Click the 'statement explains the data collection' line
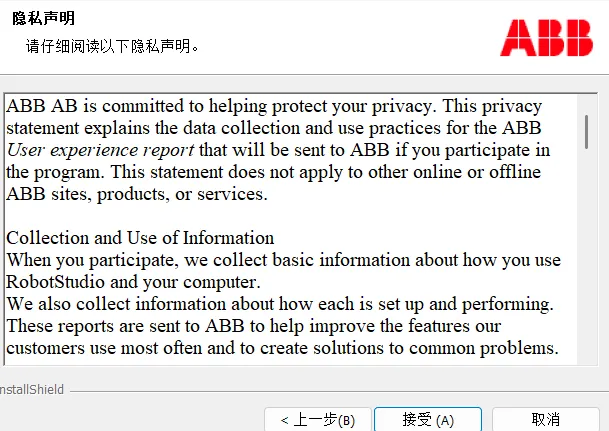The width and height of the screenshot is (609, 431). pyautogui.click(x=274, y=128)
